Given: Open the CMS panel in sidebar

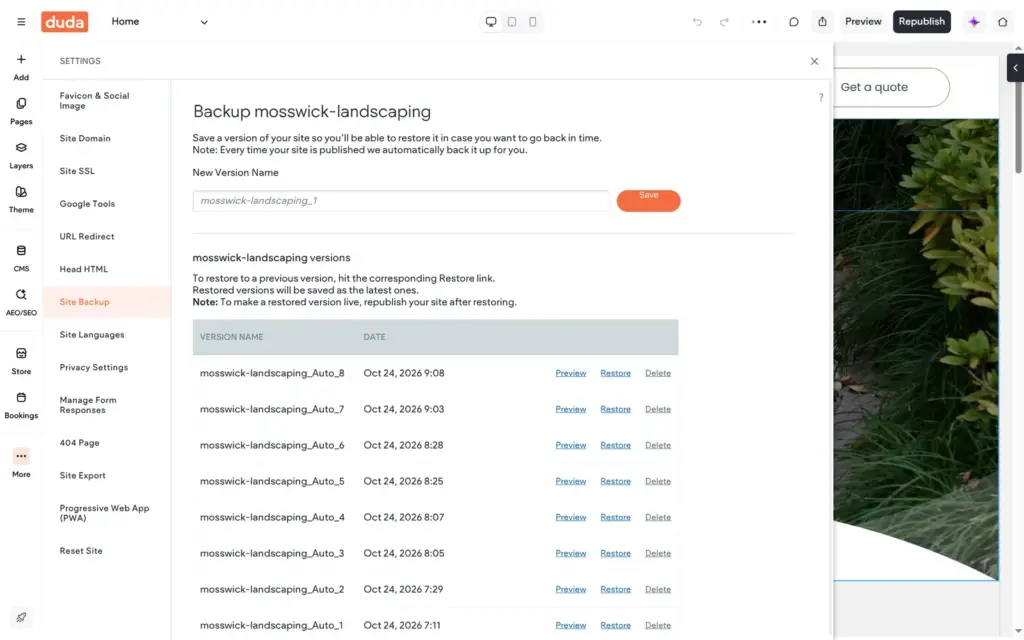Looking at the screenshot, I should [21, 259].
